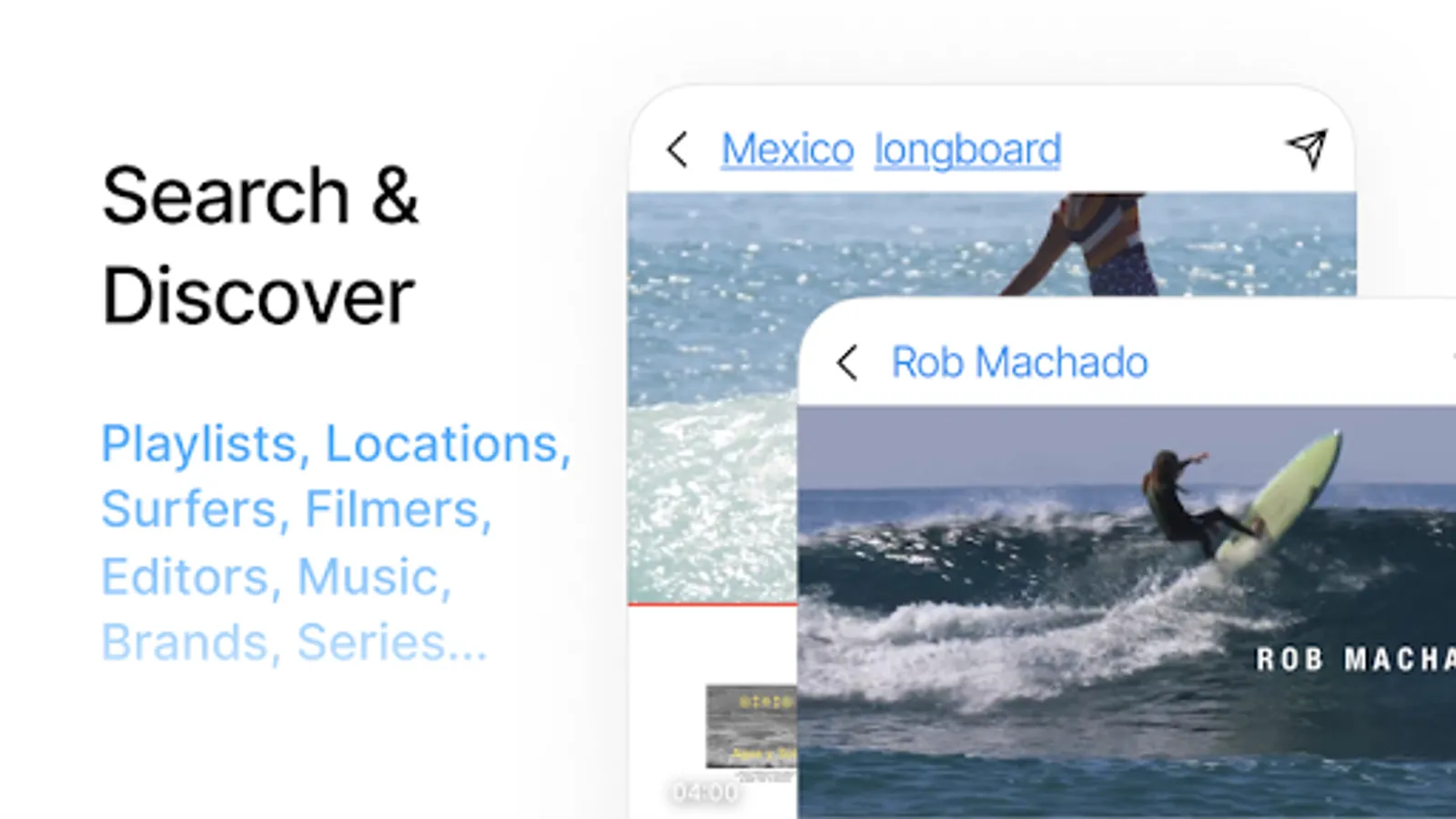Image resolution: width=1456 pixels, height=819 pixels.
Task: Tap the sparkling ocean longboard video
Action: point(714,396)
